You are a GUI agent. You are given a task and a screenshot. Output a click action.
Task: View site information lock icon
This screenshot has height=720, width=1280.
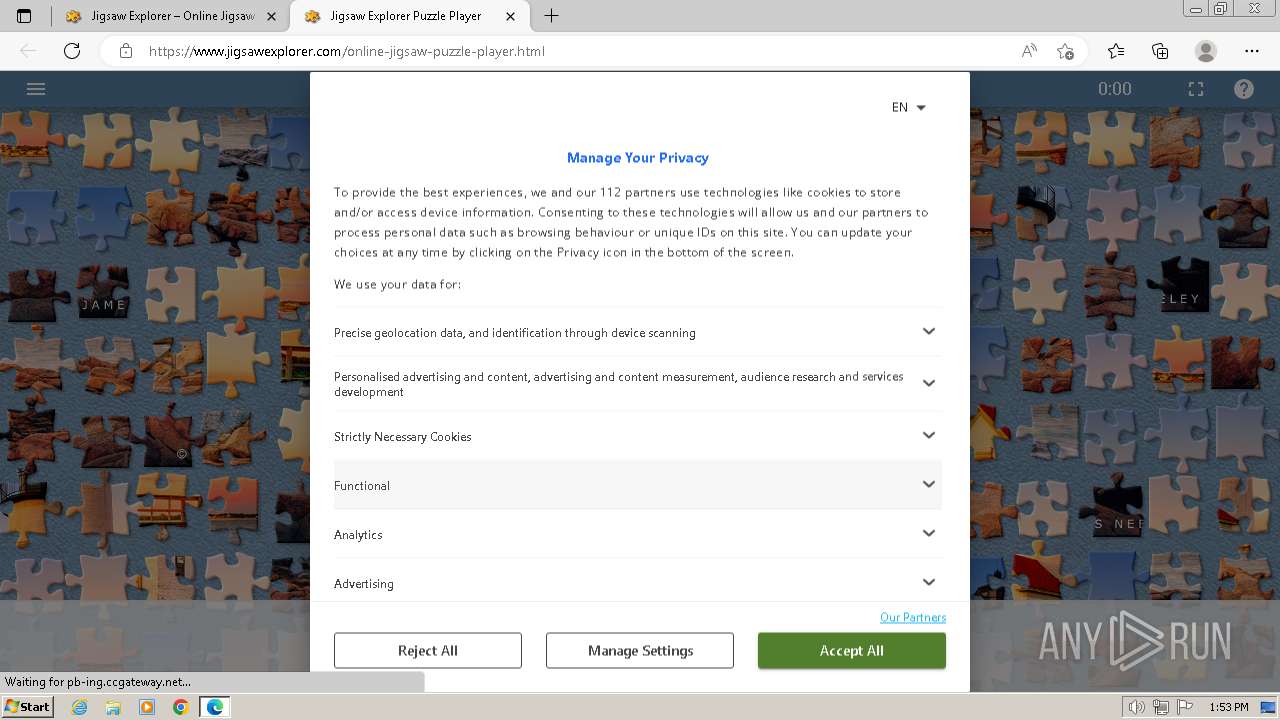click(x=126, y=51)
